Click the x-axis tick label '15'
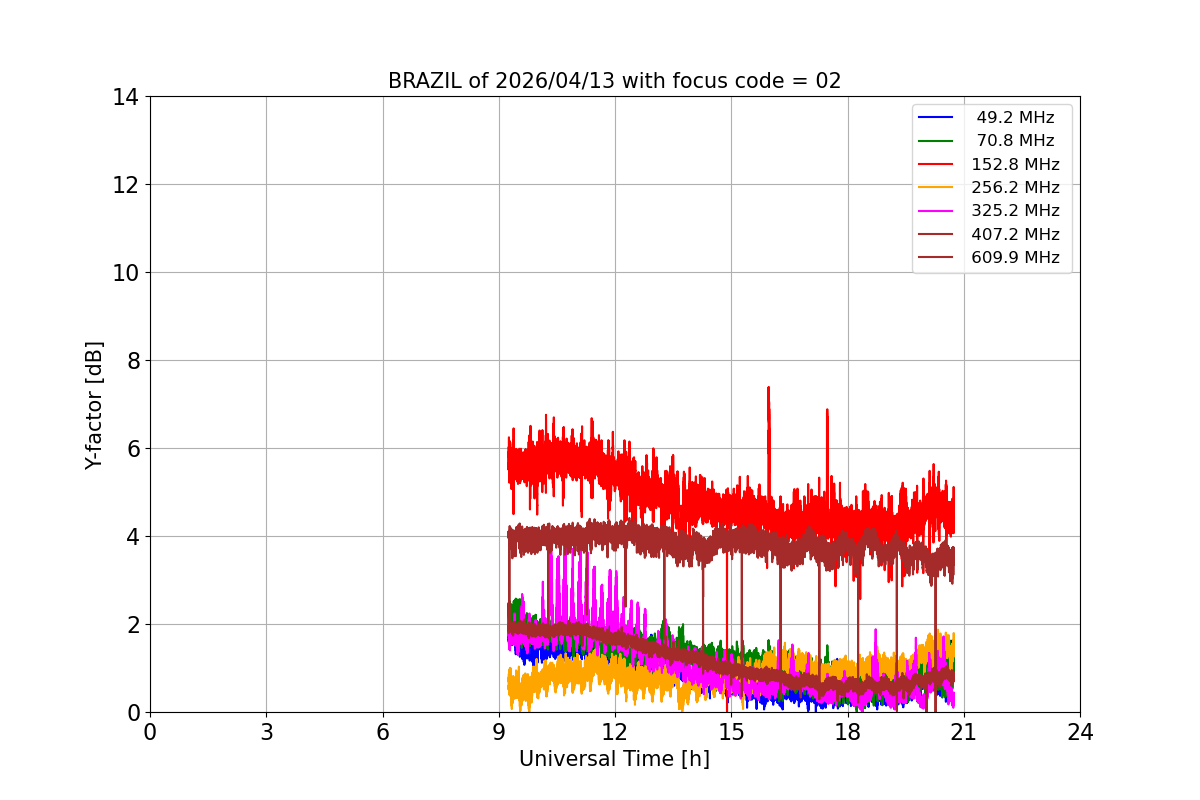The image size is (1200, 800). click(731, 732)
